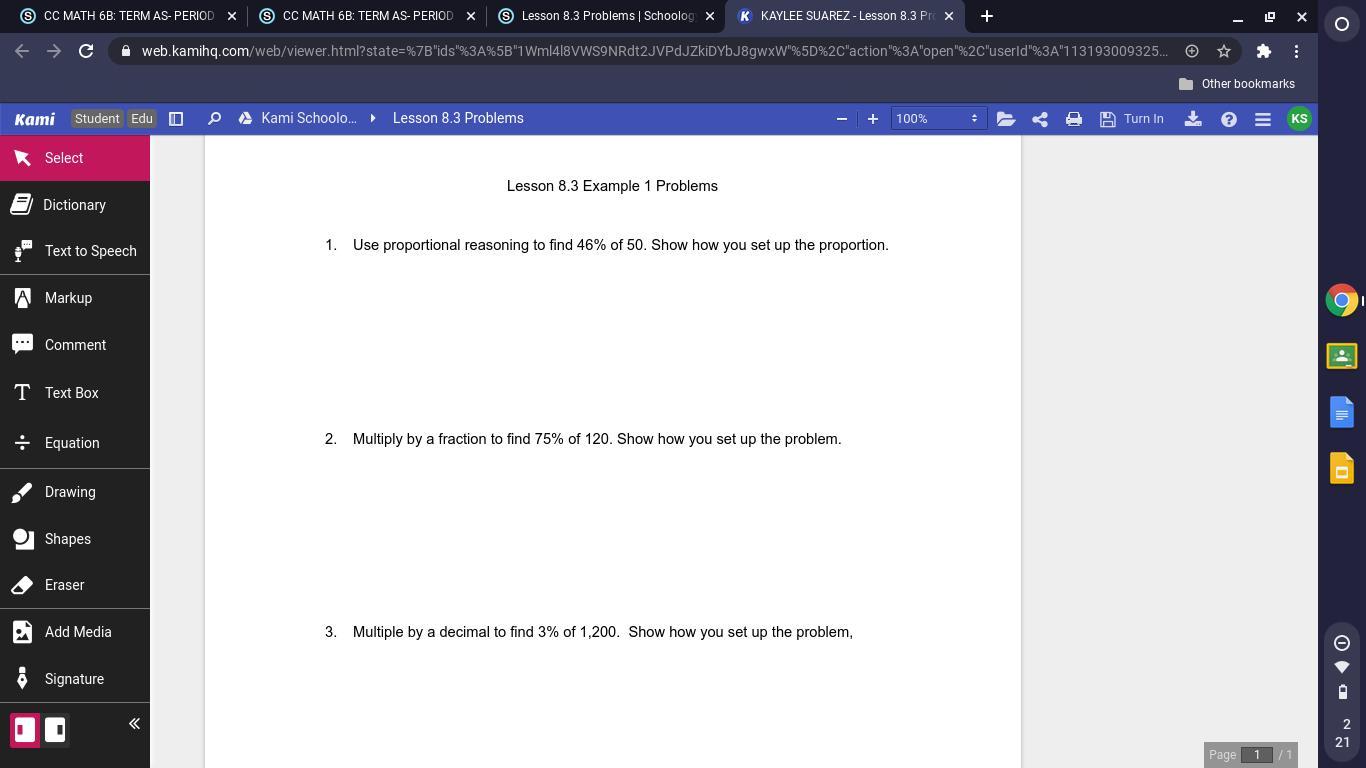Open the Text to Speech tool

(x=74, y=251)
